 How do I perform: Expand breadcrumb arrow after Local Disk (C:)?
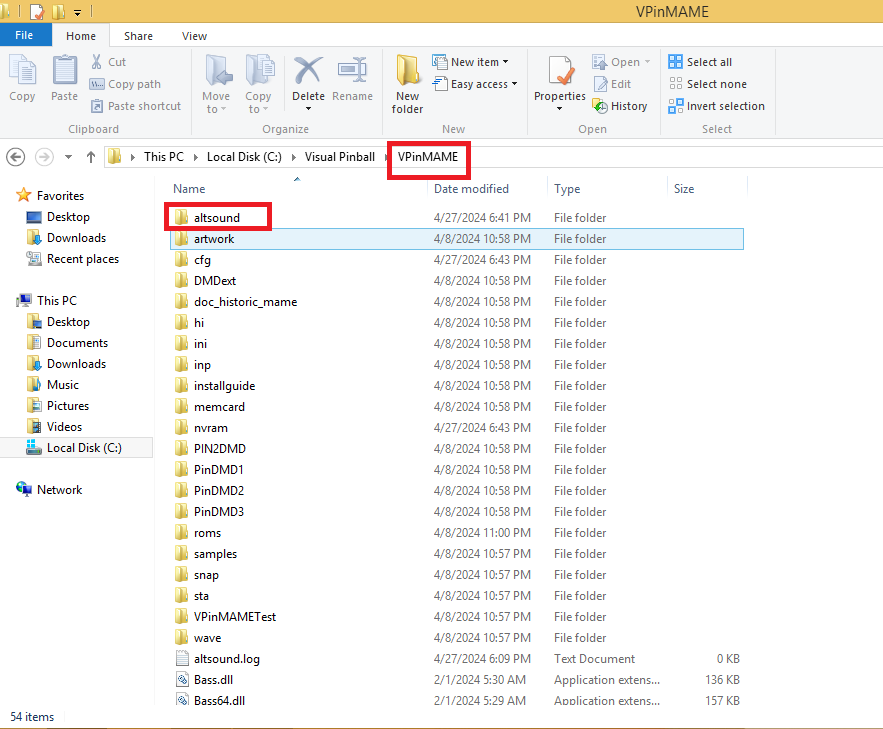pyautogui.click(x=293, y=157)
